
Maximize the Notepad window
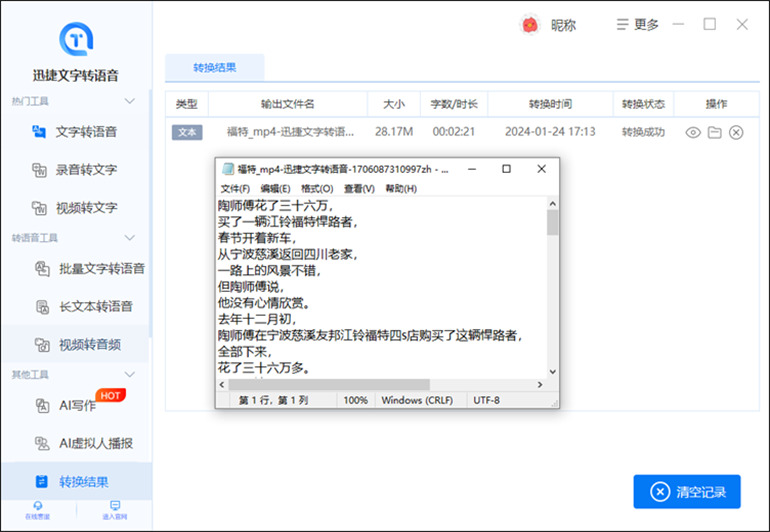[506, 169]
